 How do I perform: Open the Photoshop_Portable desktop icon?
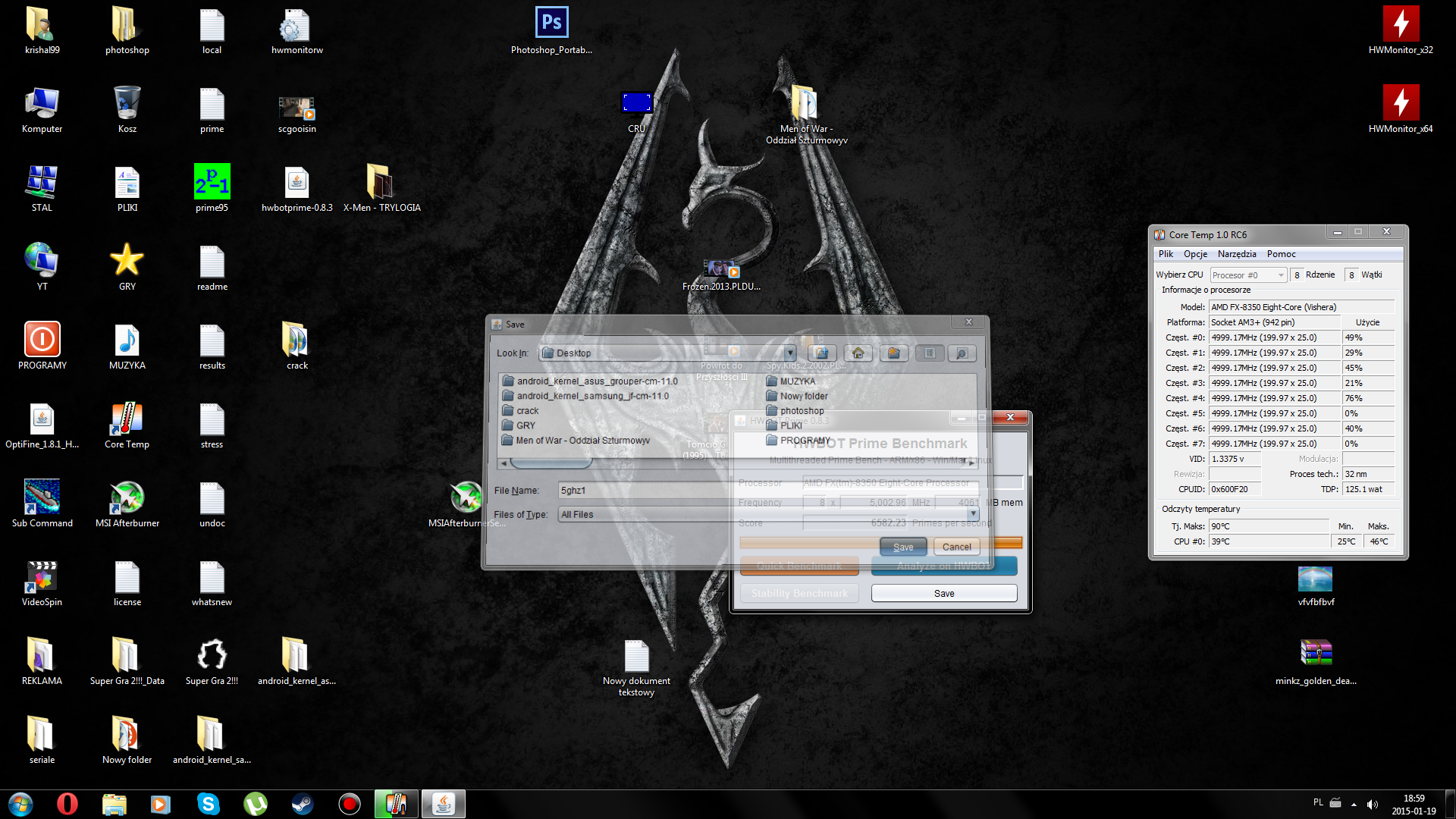click(x=551, y=31)
